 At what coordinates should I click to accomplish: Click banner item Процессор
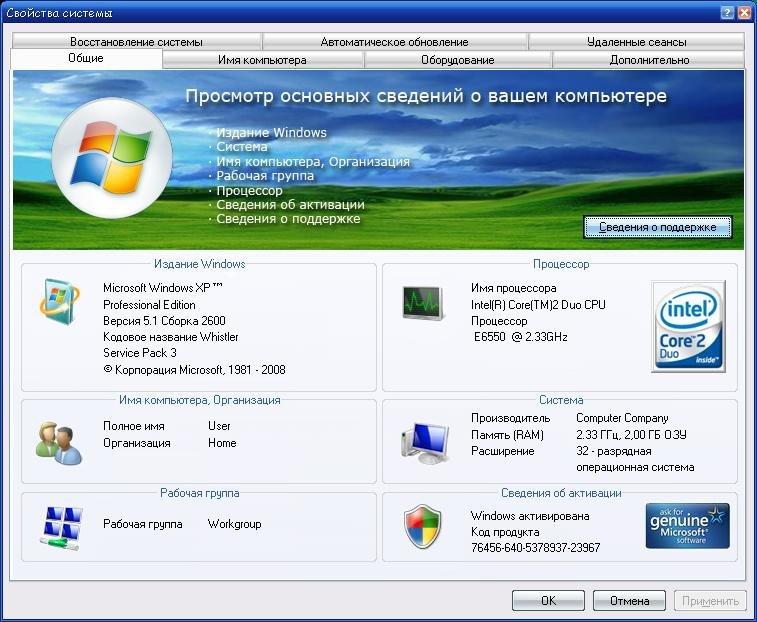(249, 190)
